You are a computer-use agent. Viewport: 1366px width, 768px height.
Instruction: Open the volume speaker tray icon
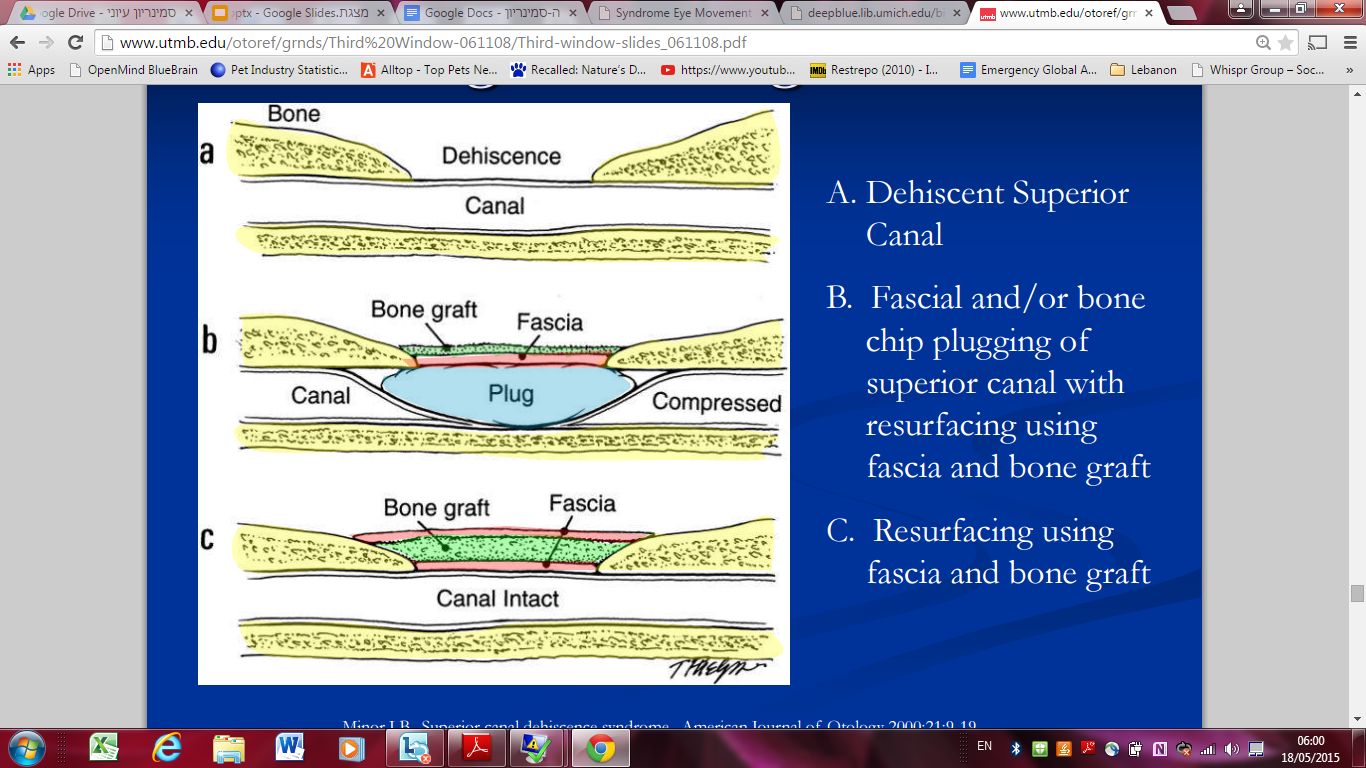coord(1232,748)
